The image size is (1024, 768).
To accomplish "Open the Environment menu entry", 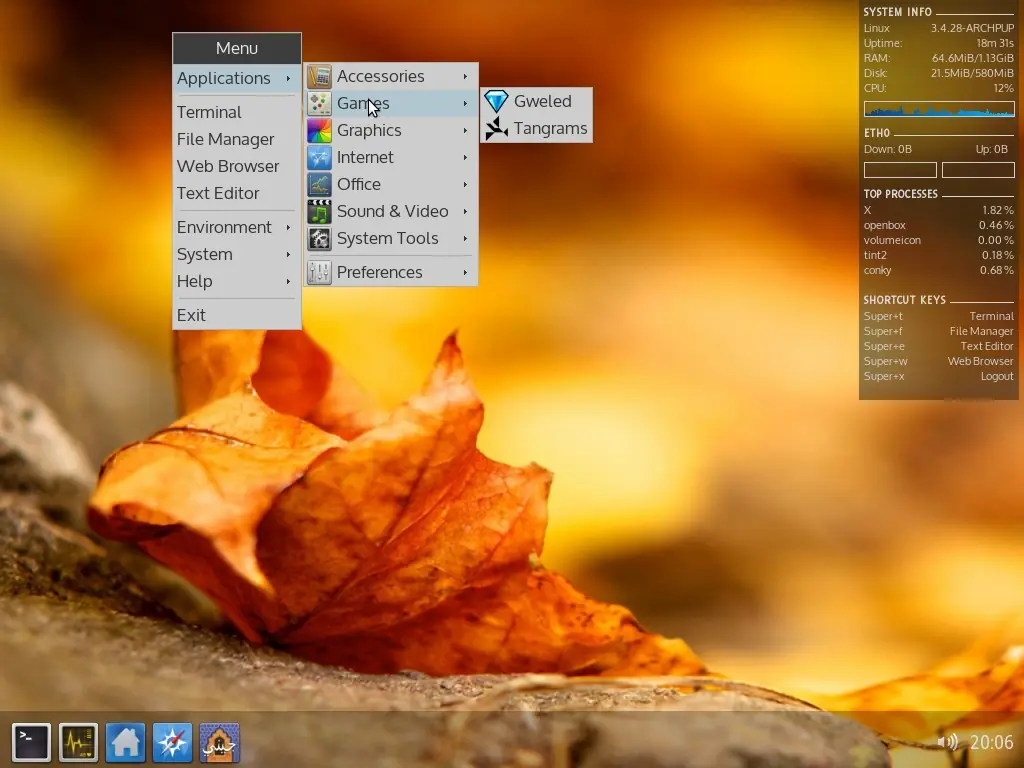I will point(236,227).
